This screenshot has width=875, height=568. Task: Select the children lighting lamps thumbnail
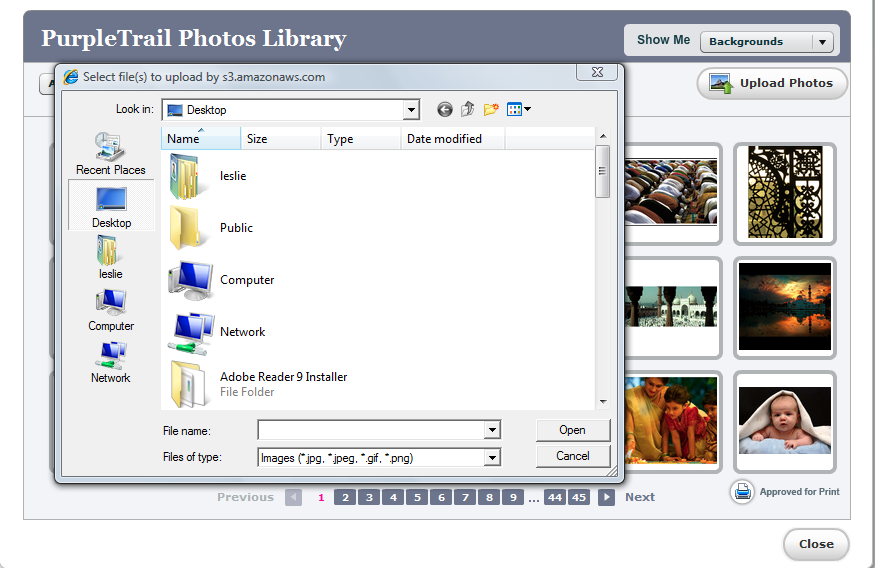(x=672, y=421)
